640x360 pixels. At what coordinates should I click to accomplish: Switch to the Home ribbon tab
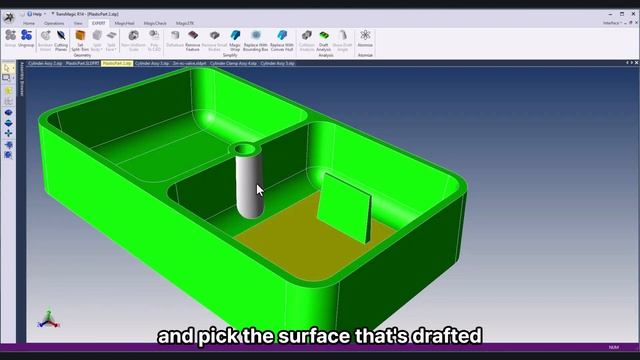point(29,23)
